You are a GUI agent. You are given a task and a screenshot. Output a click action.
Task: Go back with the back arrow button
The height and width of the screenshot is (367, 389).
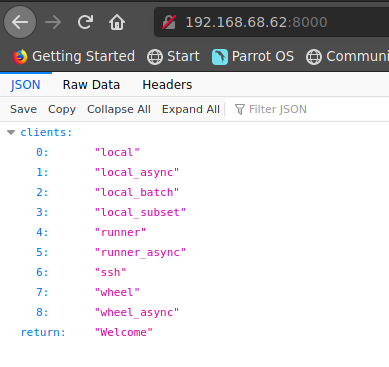pos(20,22)
